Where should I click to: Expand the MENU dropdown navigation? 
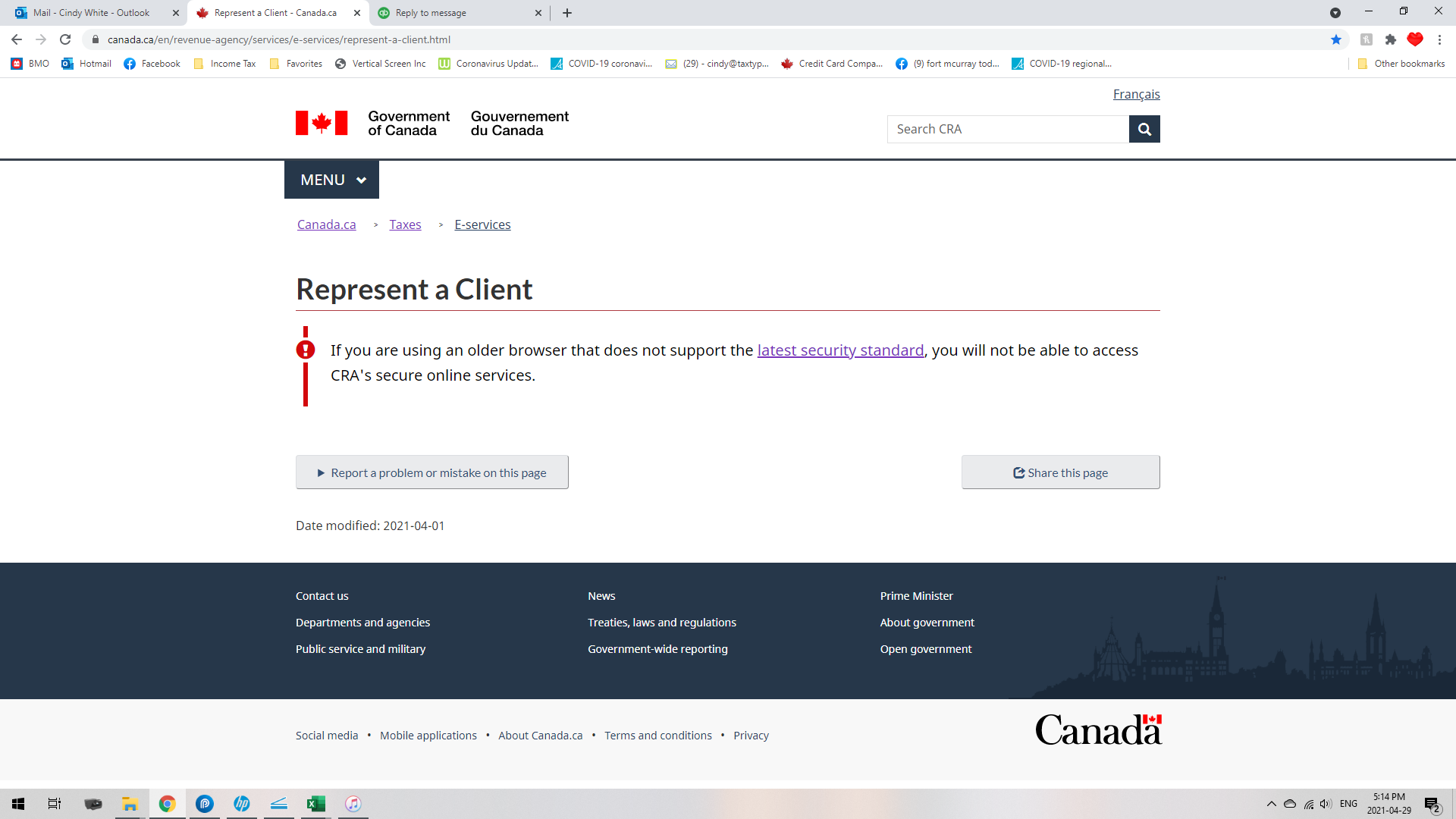pyautogui.click(x=331, y=179)
